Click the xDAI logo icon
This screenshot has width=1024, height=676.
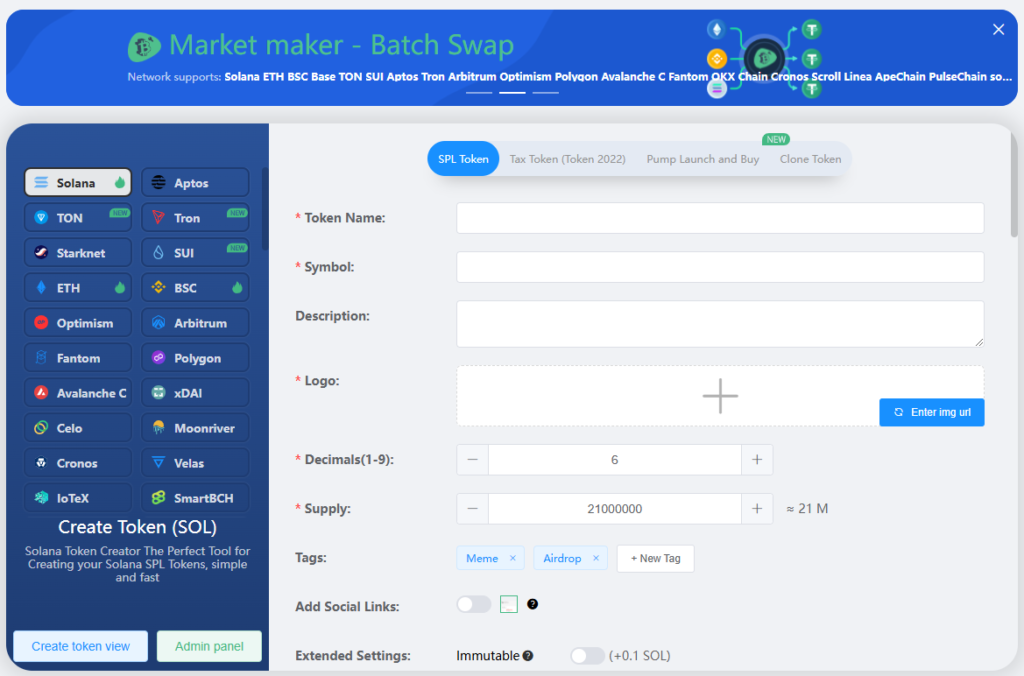click(158, 393)
